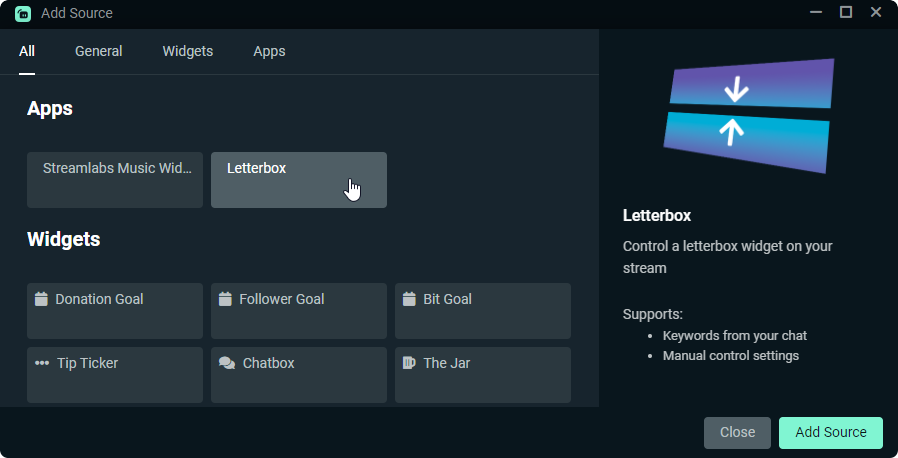Click the Donation Goal calendar icon
Image resolution: width=898 pixels, height=458 pixels.
[41, 299]
